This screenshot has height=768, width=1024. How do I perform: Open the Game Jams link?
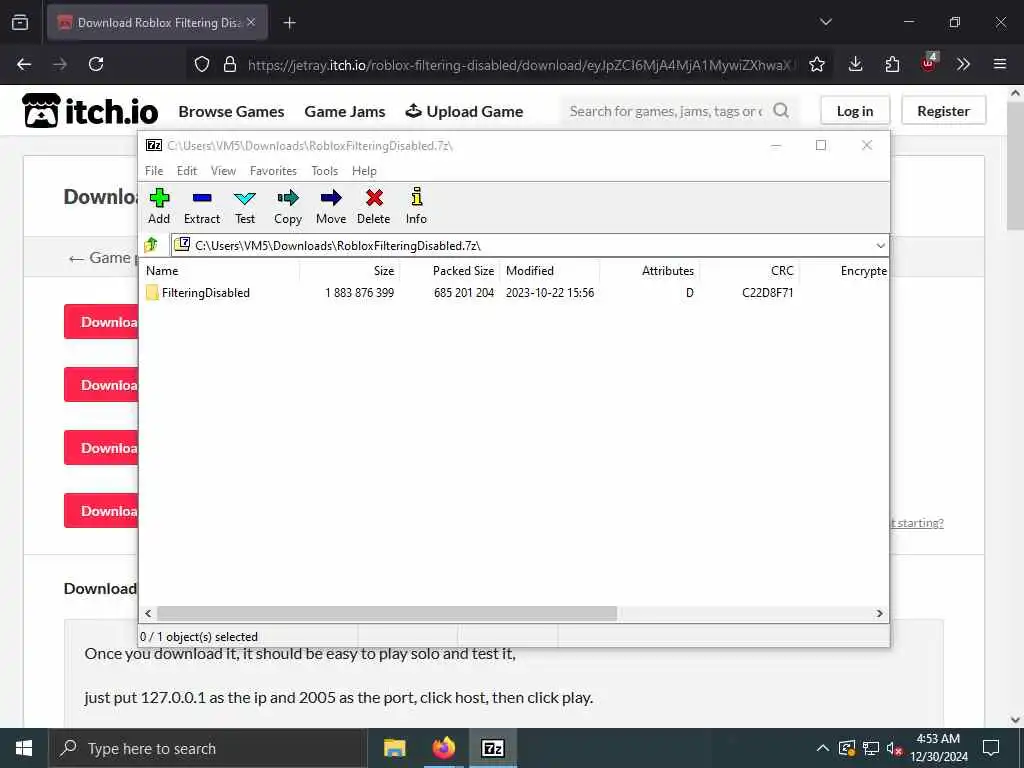(345, 112)
